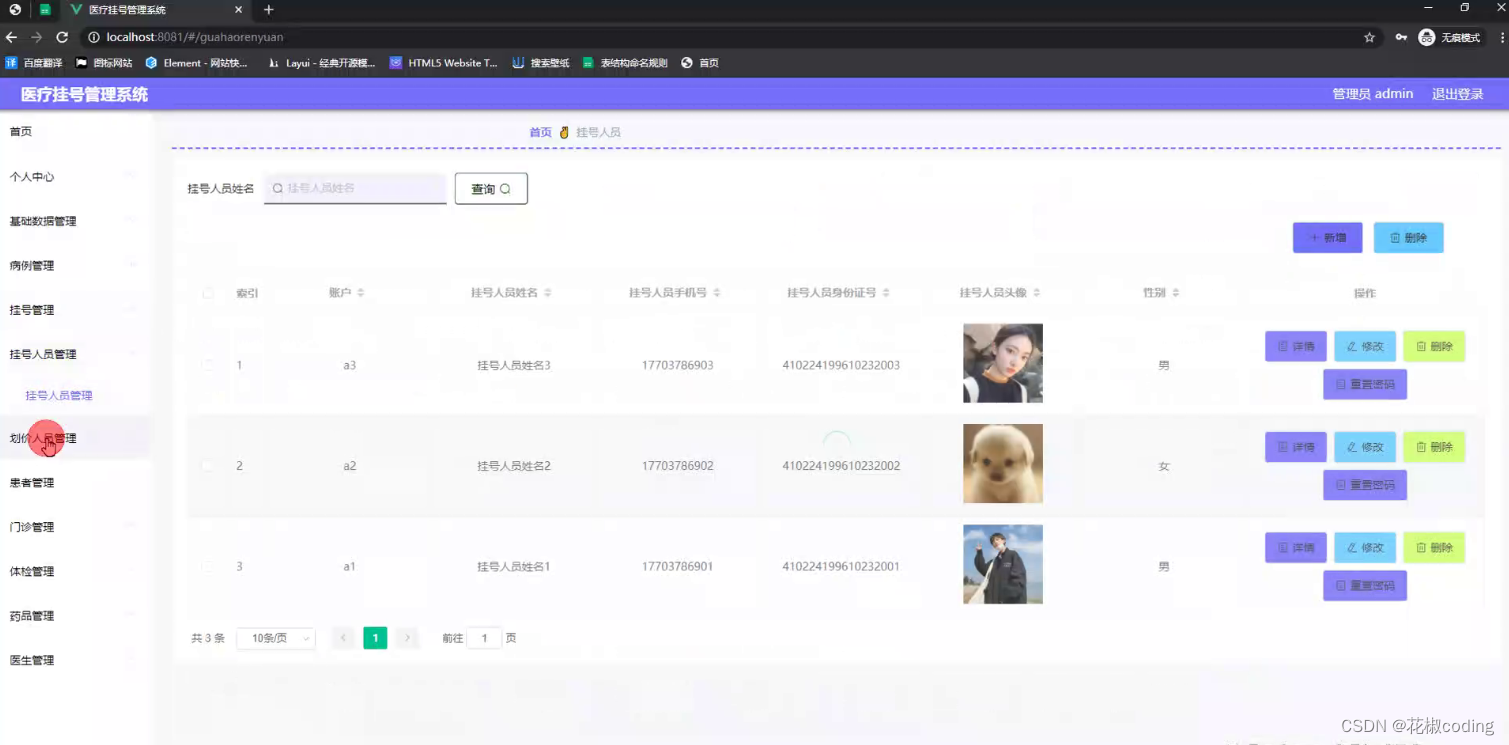Click the password key icon in address bar
The width and height of the screenshot is (1509, 745).
1401,37
